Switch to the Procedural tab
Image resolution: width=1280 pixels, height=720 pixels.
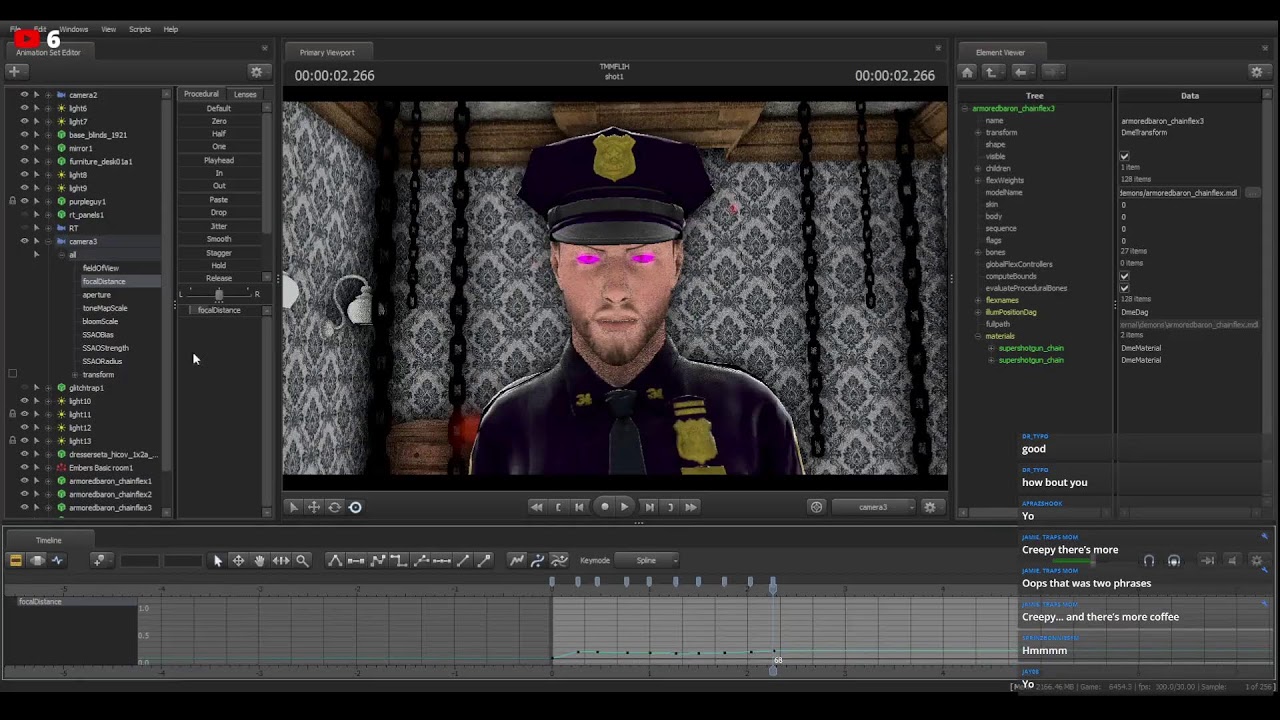pyautogui.click(x=201, y=94)
